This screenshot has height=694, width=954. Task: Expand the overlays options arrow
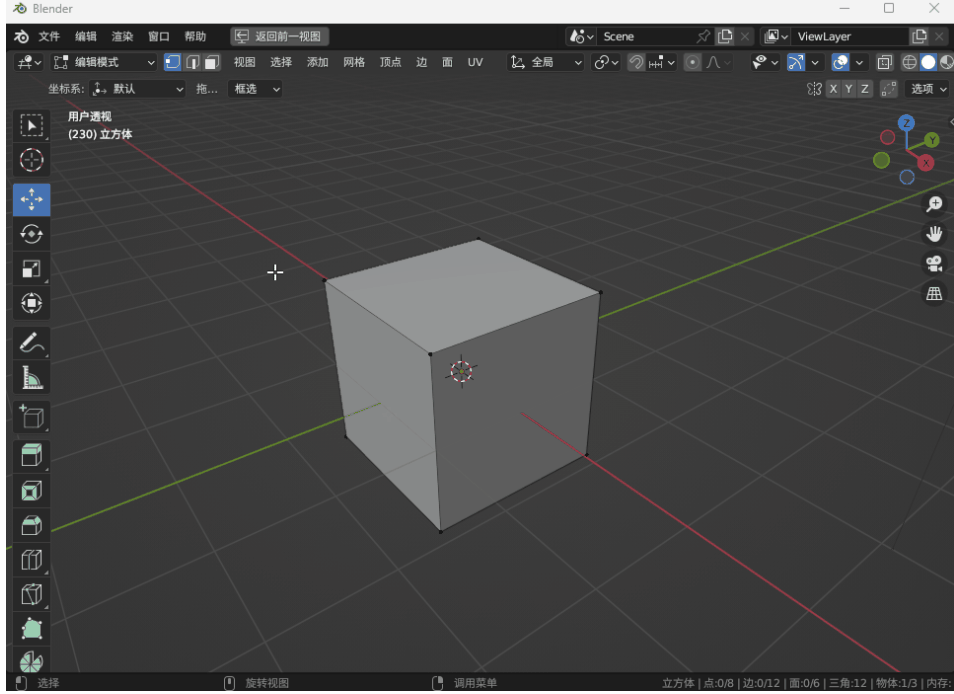pyautogui.click(x=859, y=62)
